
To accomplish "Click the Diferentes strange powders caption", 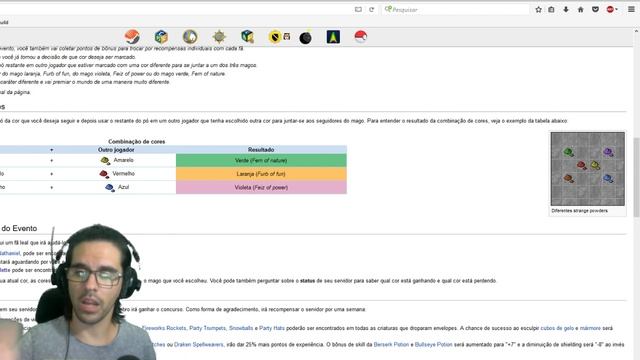I will (580, 211).
